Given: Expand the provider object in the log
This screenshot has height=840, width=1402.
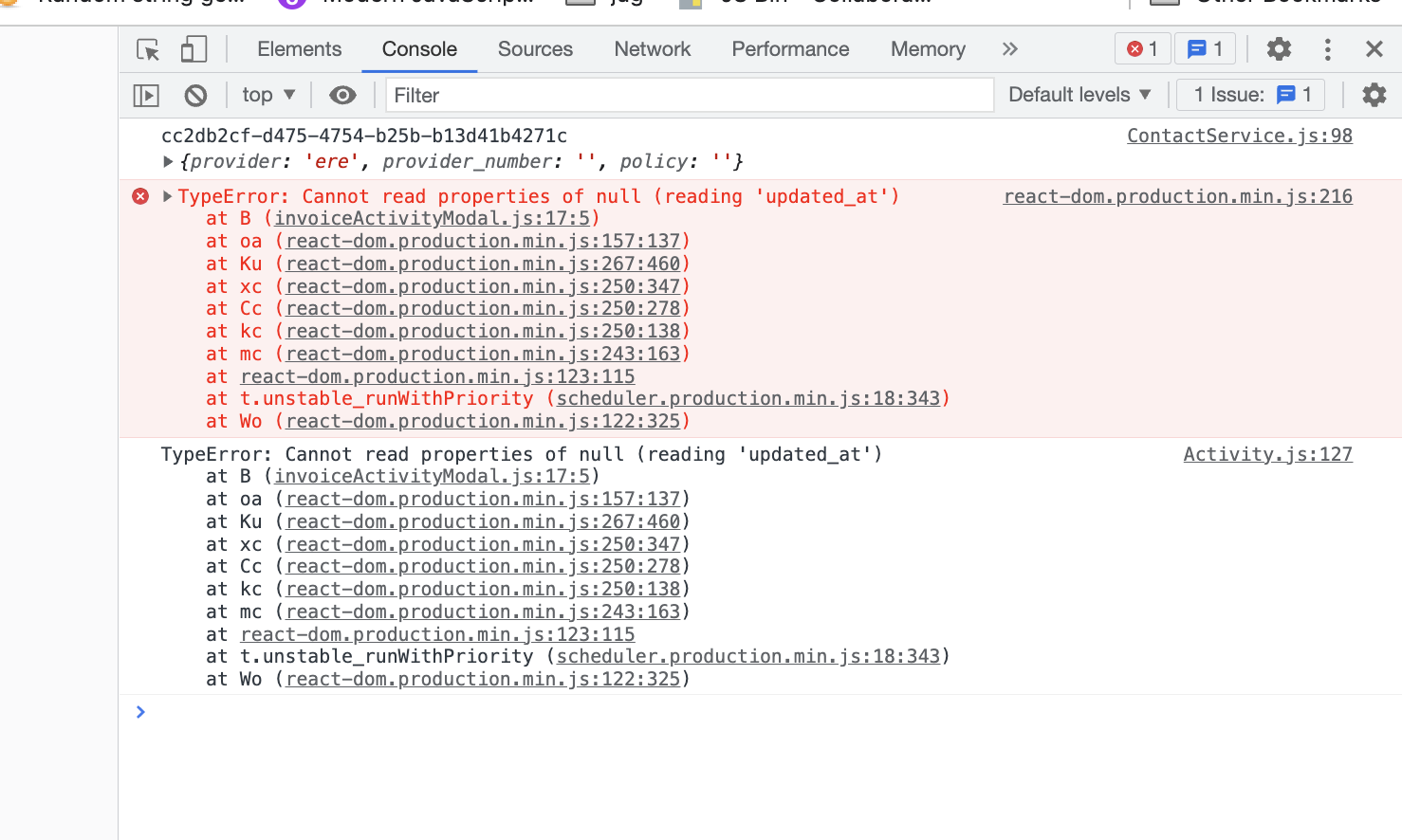Looking at the screenshot, I should pyautogui.click(x=168, y=162).
